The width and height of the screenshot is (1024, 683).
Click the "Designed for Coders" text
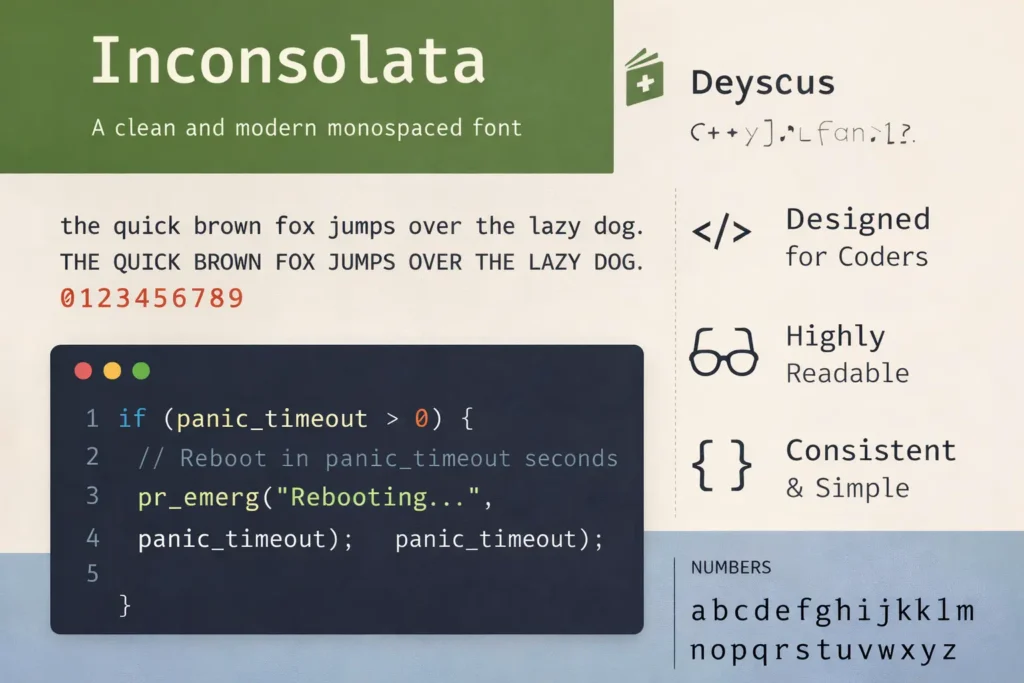point(857,237)
